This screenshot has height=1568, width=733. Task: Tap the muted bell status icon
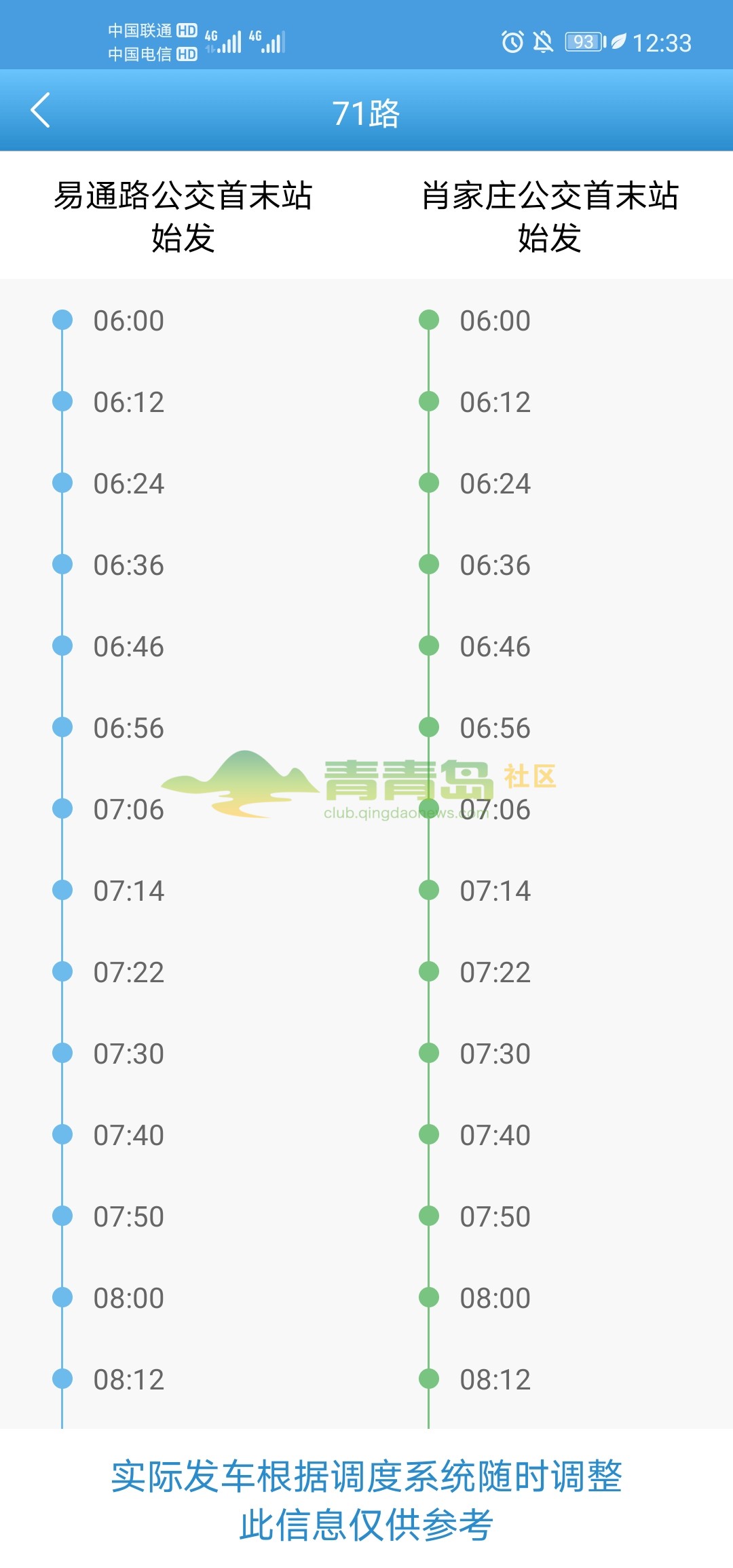click(x=543, y=42)
